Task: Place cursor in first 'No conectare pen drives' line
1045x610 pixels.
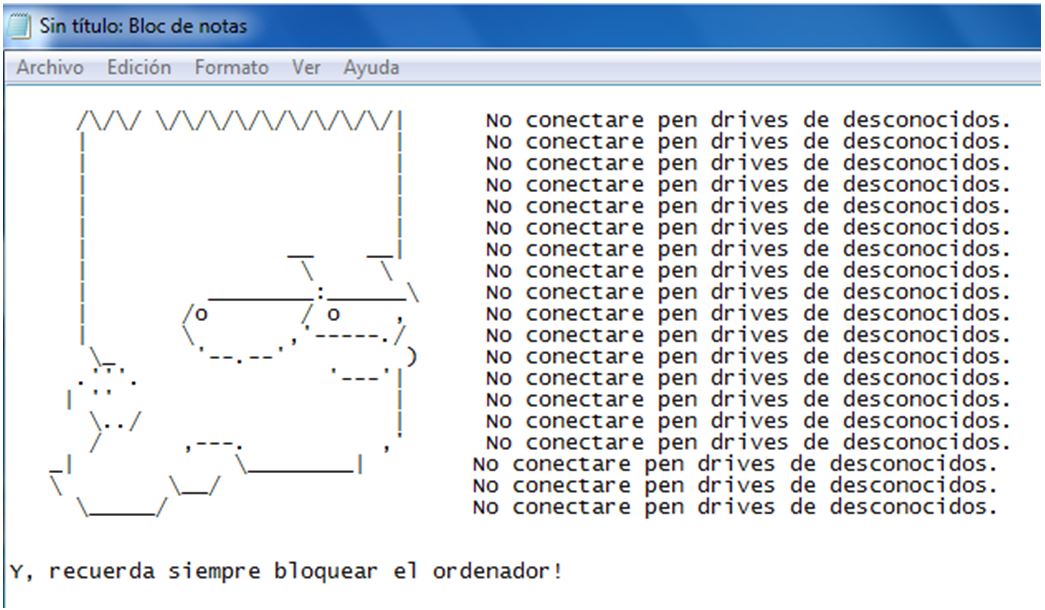Action: (748, 121)
